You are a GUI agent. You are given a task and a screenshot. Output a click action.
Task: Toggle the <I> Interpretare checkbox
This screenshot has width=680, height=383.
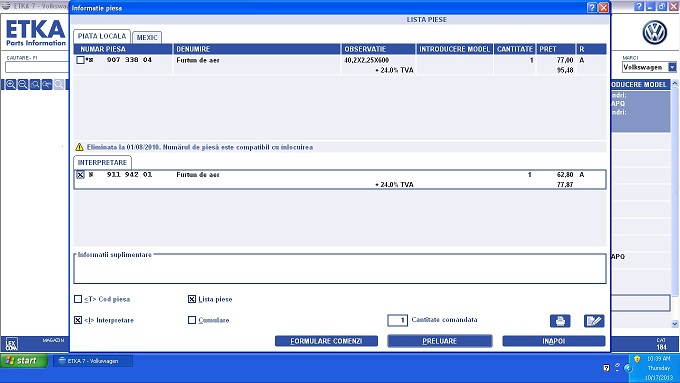tap(78, 320)
